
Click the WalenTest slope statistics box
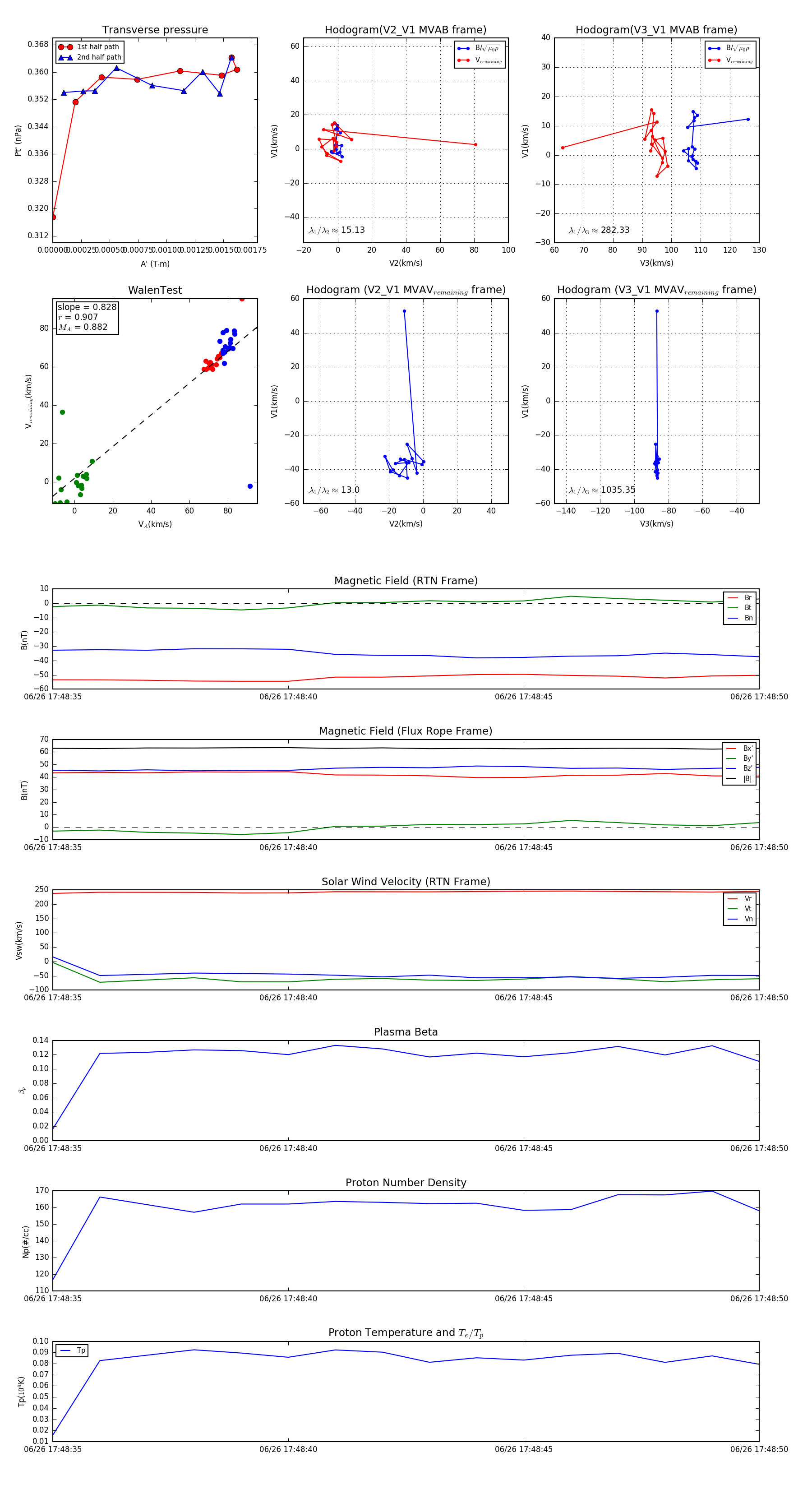point(87,317)
